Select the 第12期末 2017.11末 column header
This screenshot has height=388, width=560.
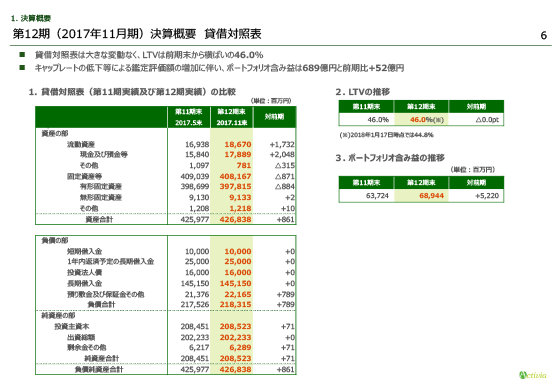pyautogui.click(x=232, y=117)
